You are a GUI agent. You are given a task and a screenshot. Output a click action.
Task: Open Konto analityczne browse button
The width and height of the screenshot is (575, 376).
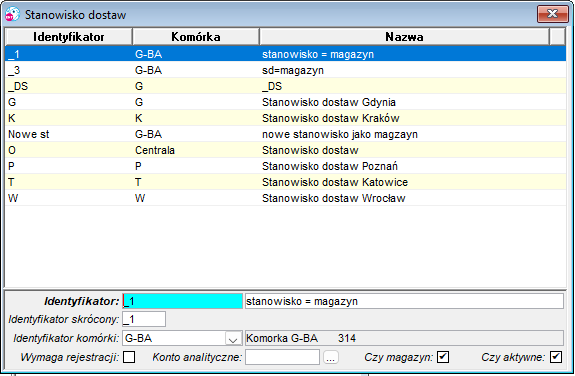click(x=330, y=357)
